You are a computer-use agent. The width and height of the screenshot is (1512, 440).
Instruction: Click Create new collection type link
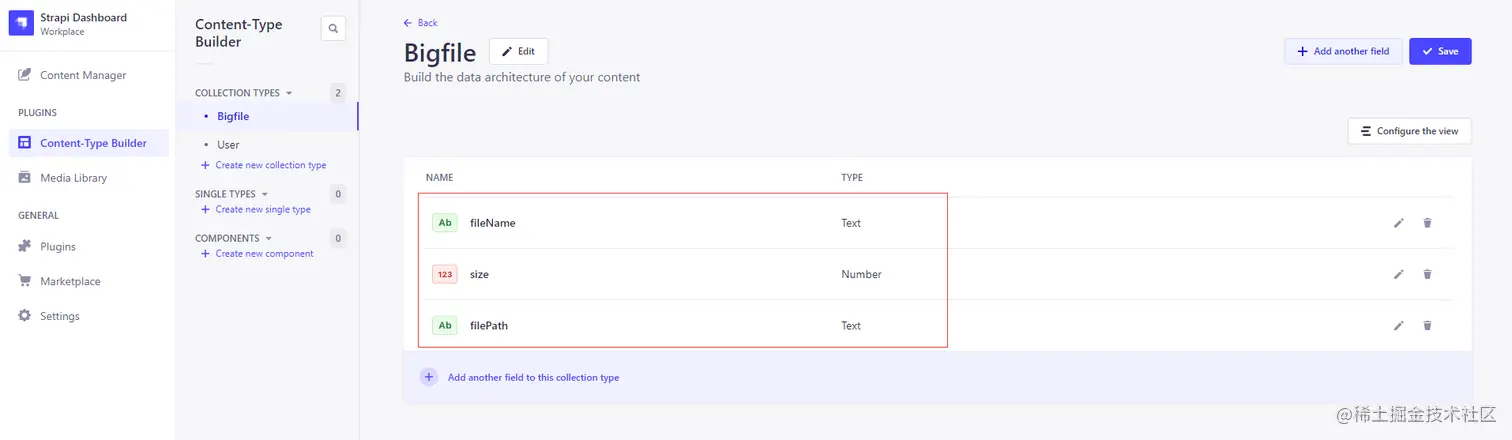coord(264,165)
